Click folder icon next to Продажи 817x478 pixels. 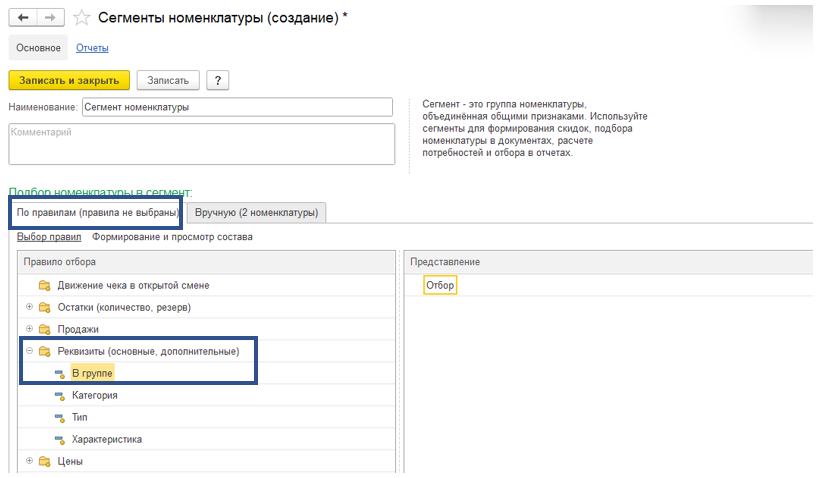tap(44, 329)
